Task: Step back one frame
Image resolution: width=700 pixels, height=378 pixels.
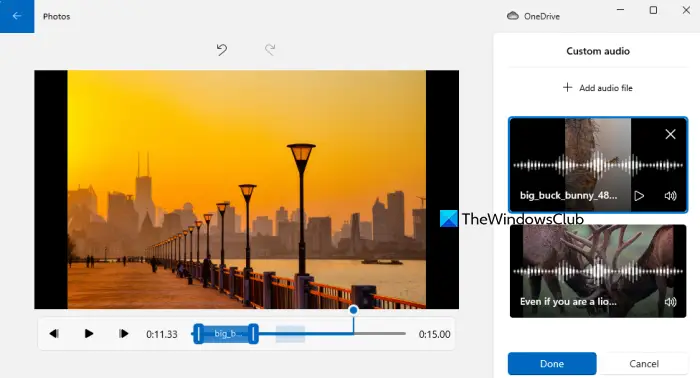Action: 54,333
